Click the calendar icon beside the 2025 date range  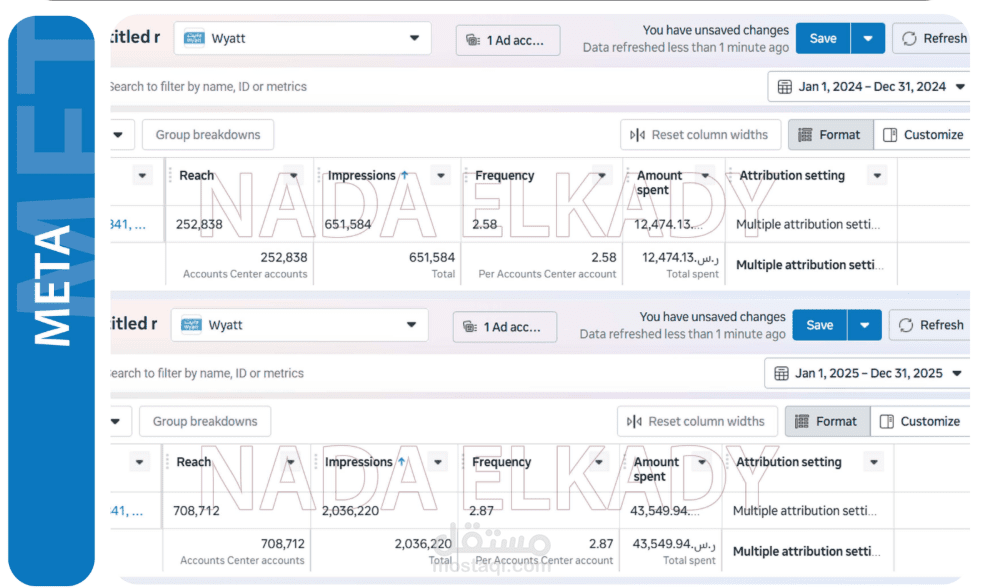pos(781,373)
